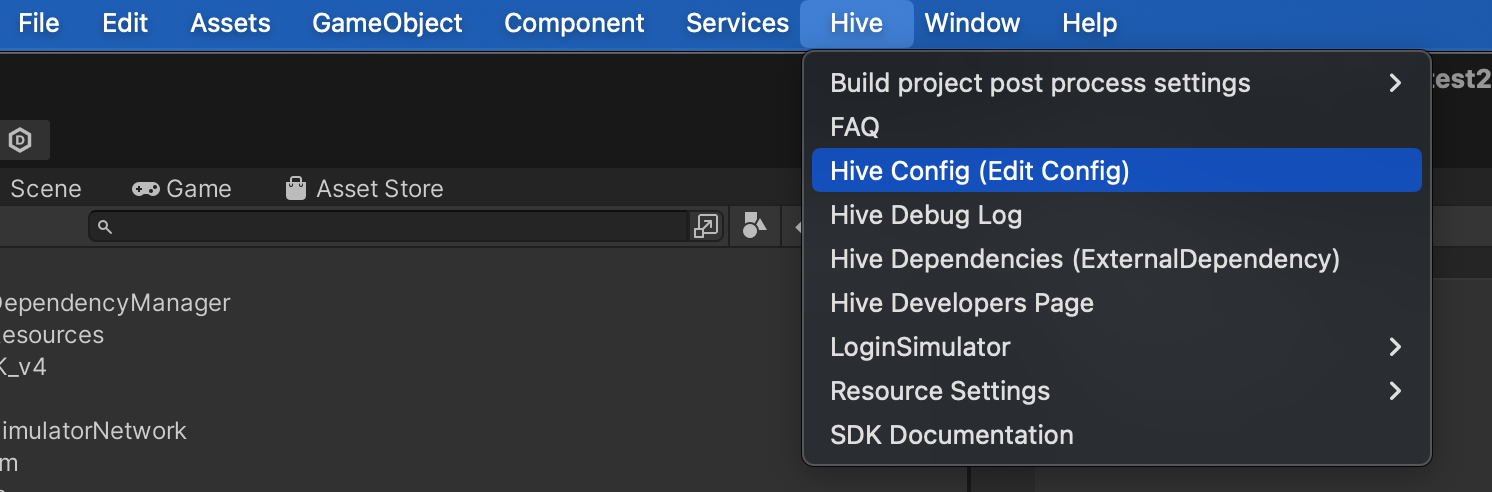Choose Hive Dependencies (ExternalDependency) item

click(x=1085, y=259)
